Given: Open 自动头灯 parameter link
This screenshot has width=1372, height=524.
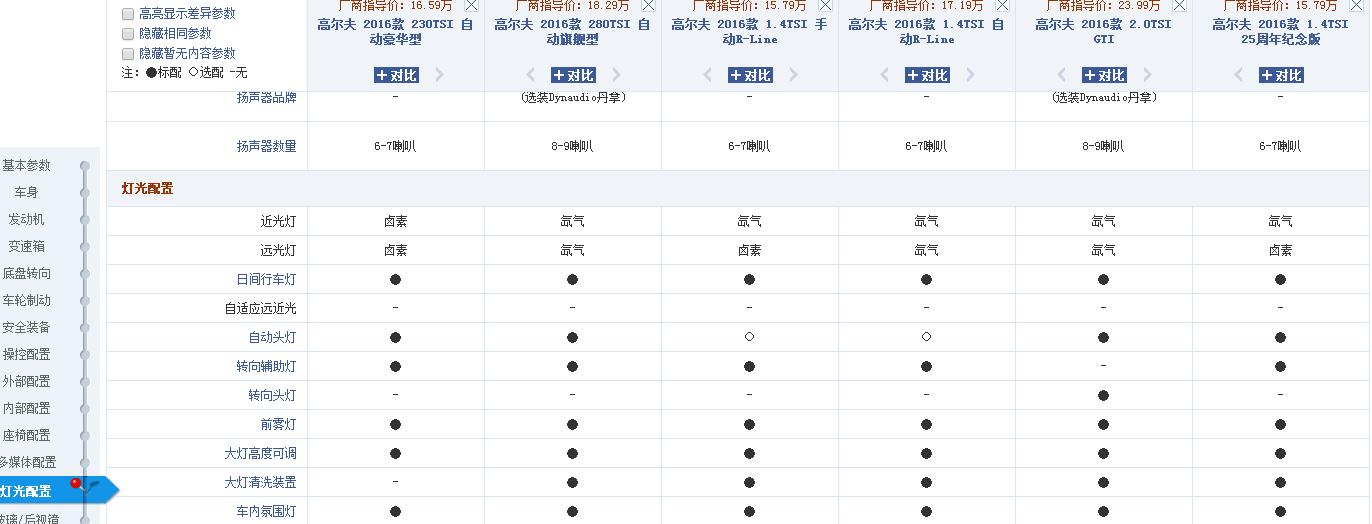Looking at the screenshot, I should pyautogui.click(x=272, y=338).
